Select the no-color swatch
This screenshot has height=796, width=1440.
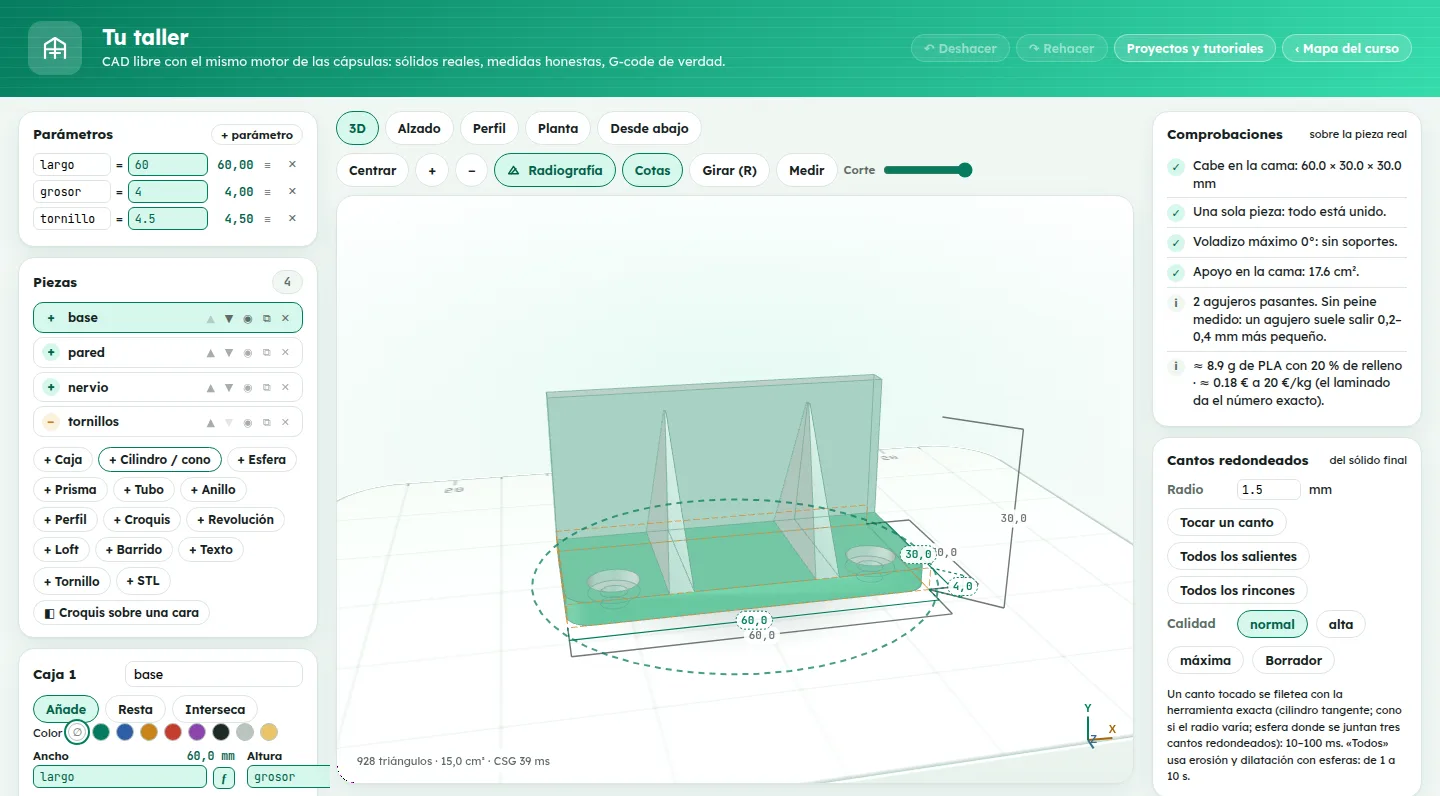tap(77, 732)
